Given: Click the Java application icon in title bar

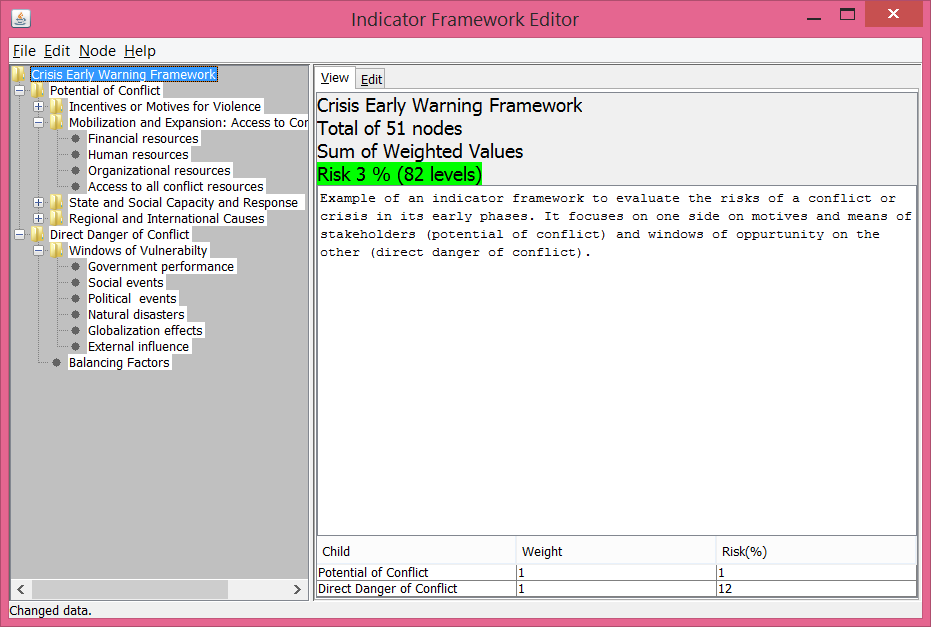Looking at the screenshot, I should click(21, 19).
